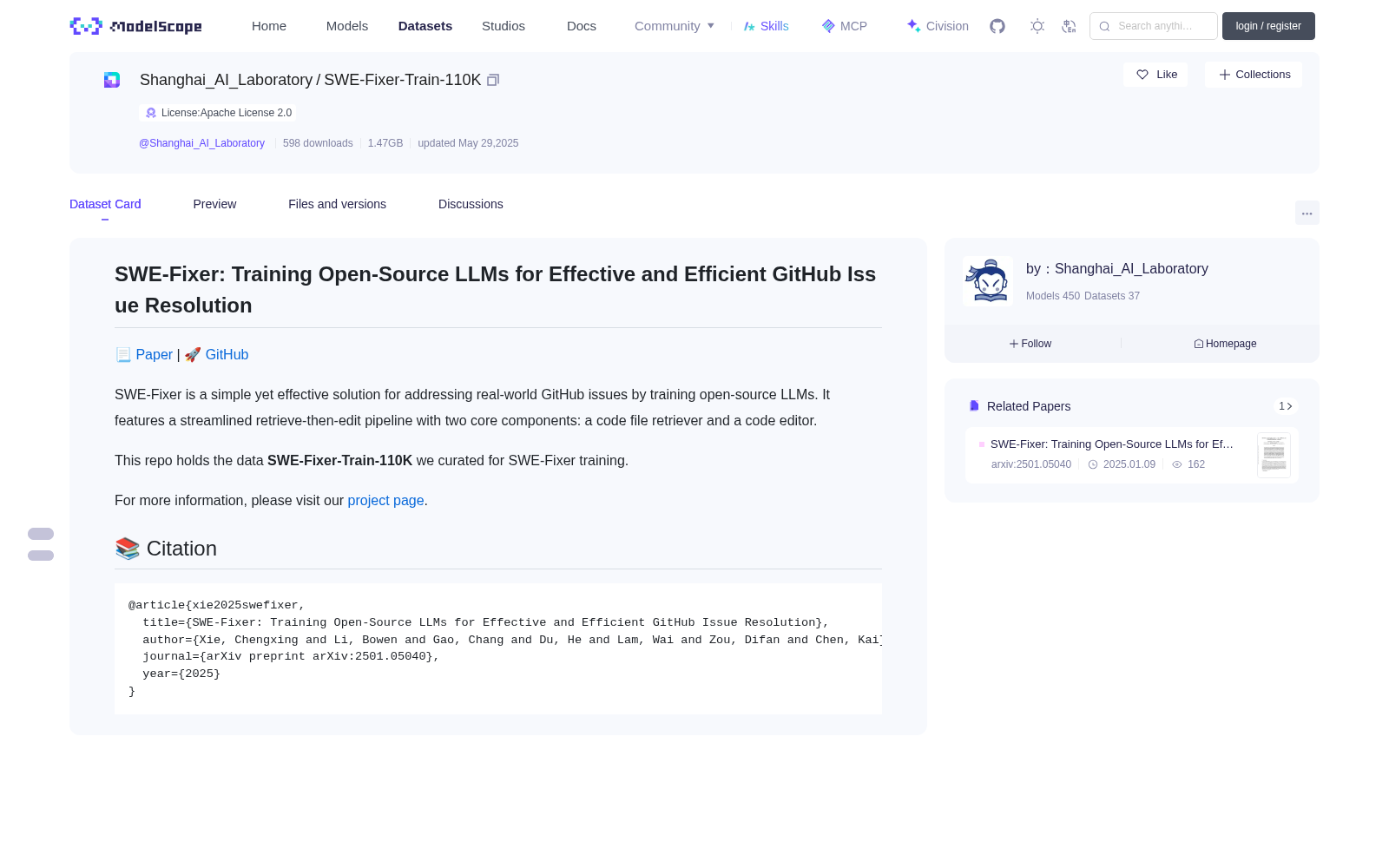Expand the Related Papers count arrow
This screenshot has height=868, width=1389.
1286,406
